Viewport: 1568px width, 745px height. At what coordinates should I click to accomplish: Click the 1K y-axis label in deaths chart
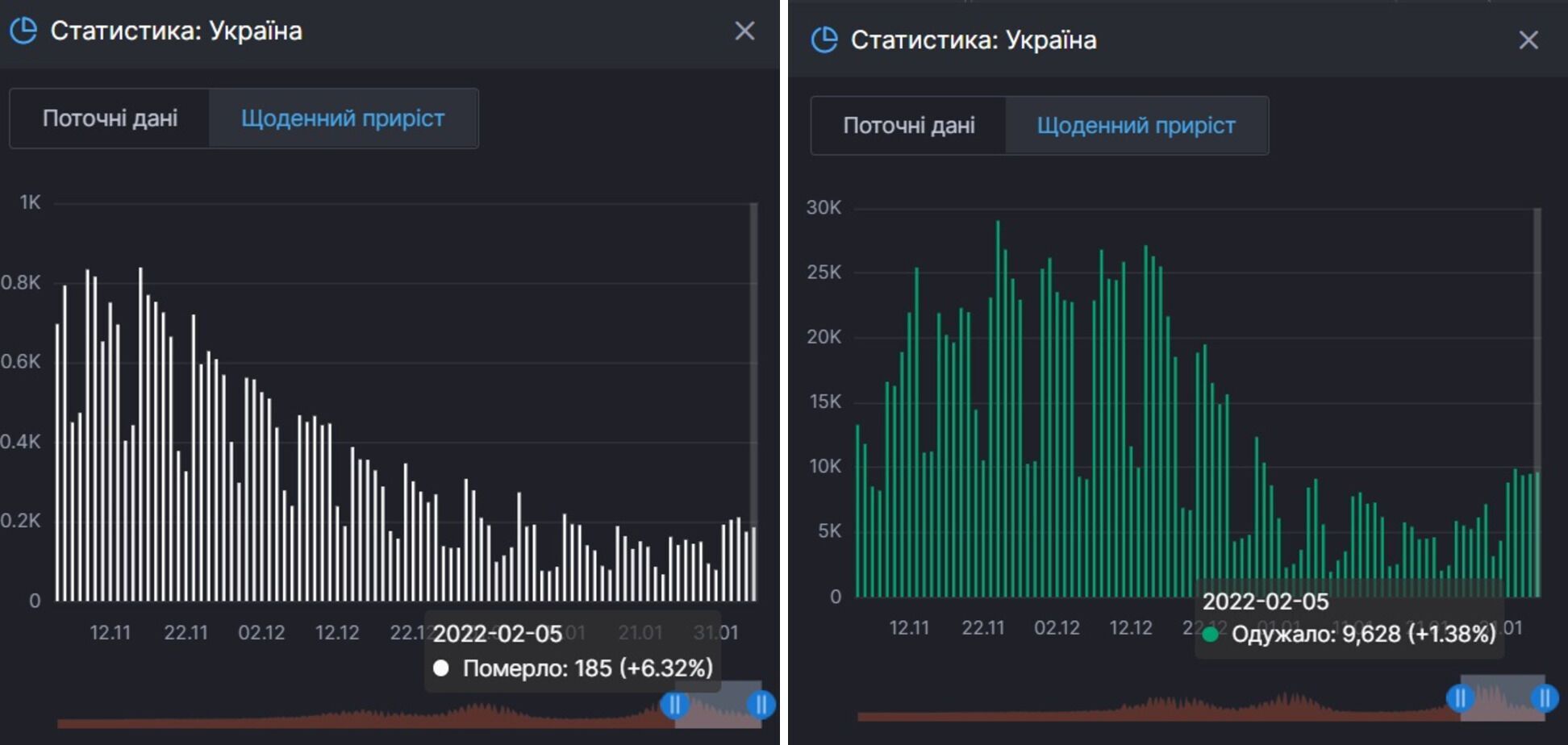(30, 203)
